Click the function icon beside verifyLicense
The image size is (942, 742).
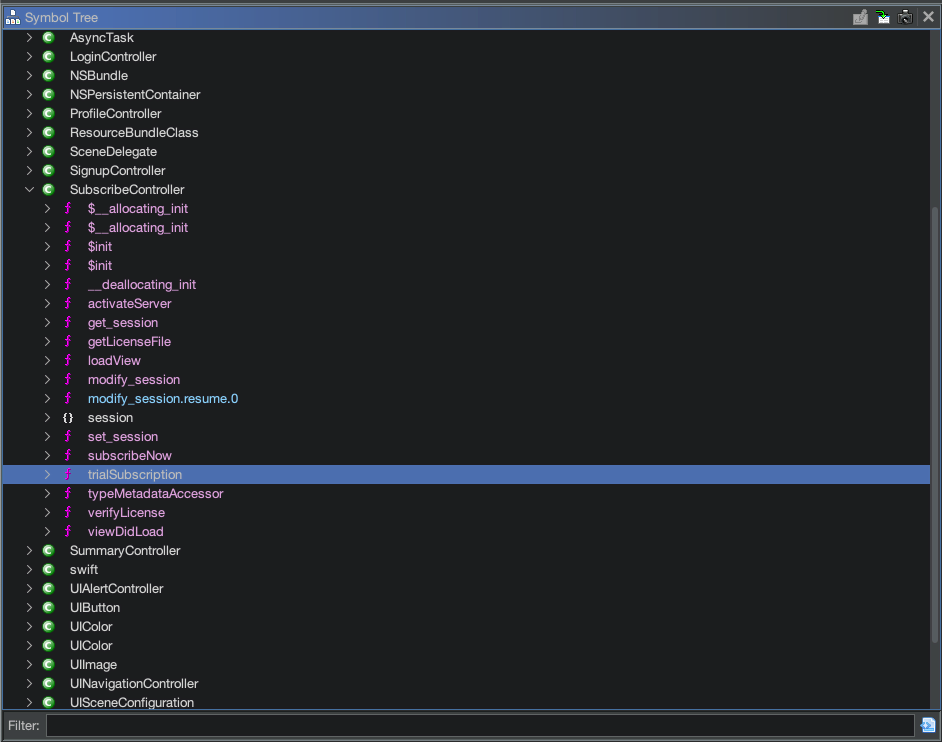pos(68,513)
